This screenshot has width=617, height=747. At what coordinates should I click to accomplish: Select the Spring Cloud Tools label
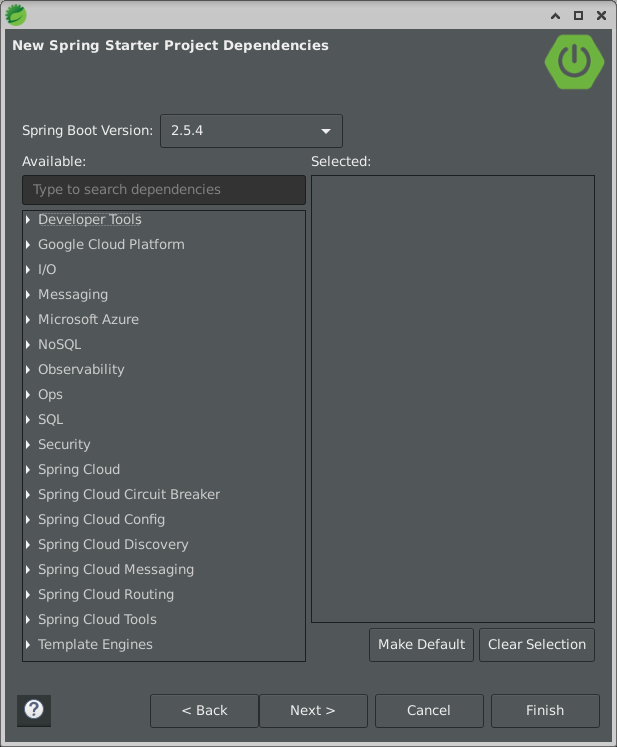[x=97, y=620]
